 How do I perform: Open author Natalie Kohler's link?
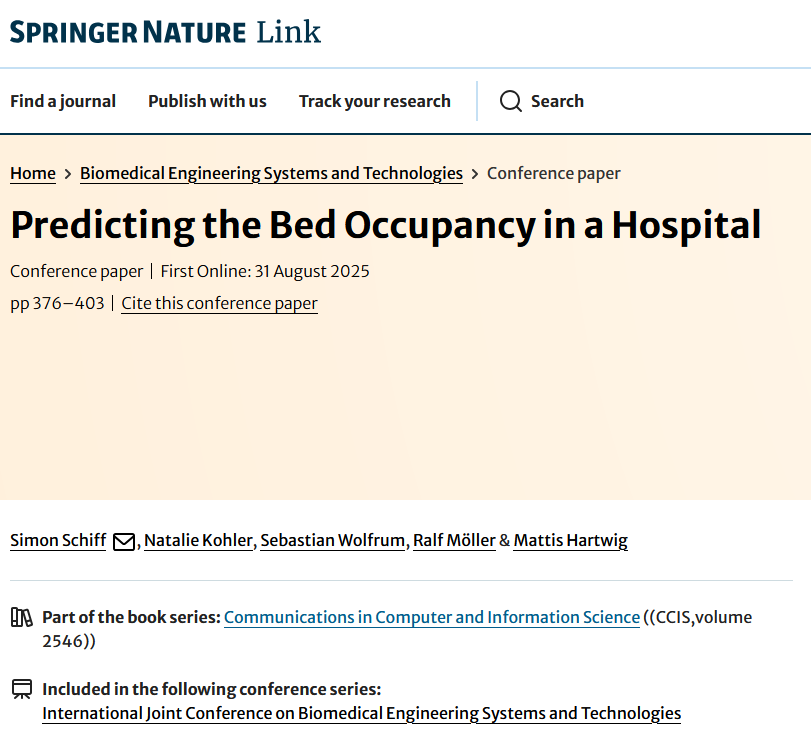tap(199, 540)
